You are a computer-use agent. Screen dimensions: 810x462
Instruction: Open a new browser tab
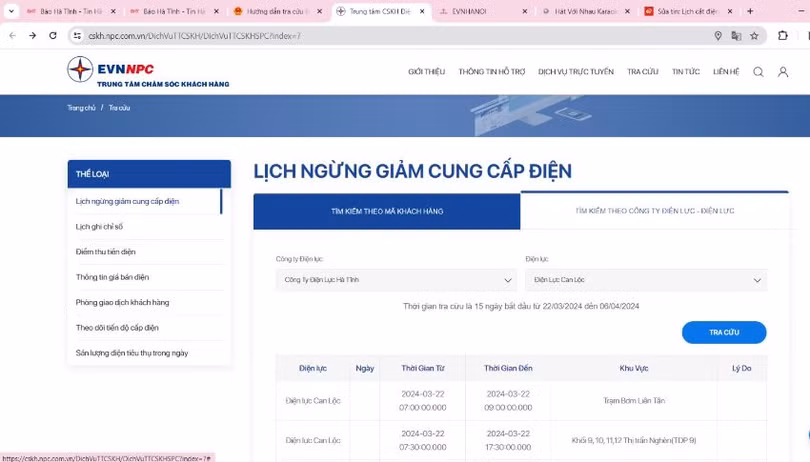click(750, 11)
